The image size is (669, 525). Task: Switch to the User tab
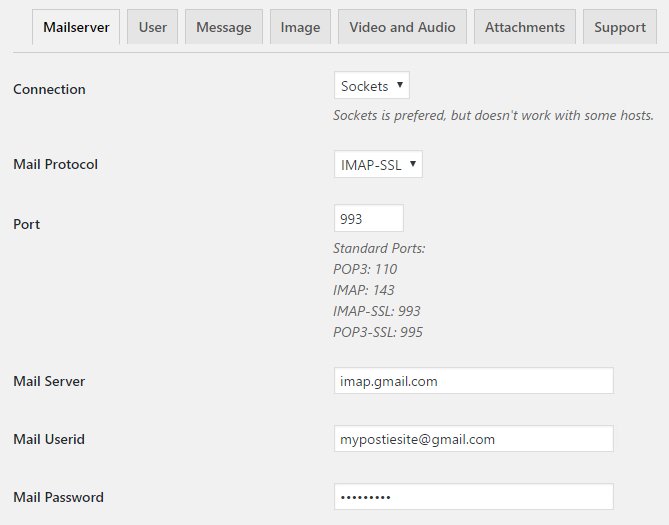(x=152, y=27)
